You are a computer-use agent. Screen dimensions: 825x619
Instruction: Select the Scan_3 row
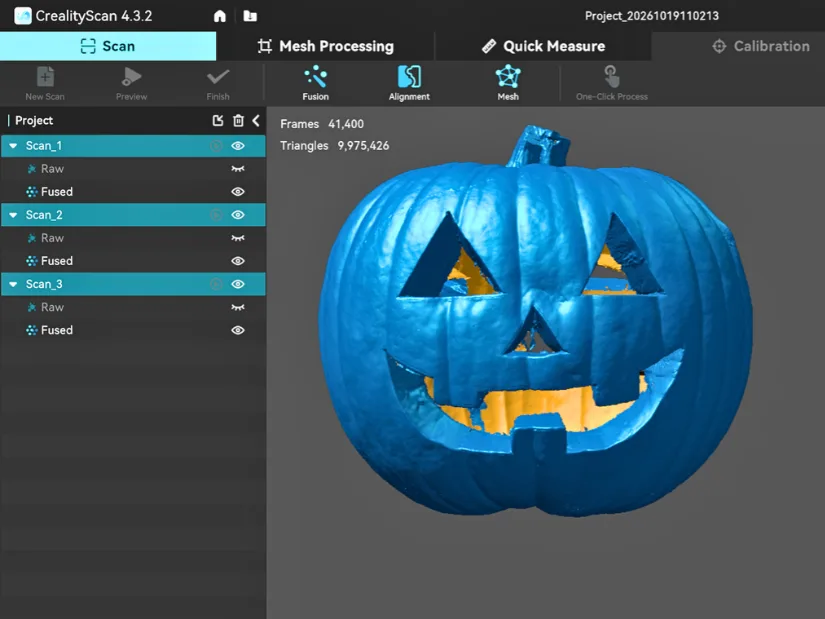(x=133, y=284)
